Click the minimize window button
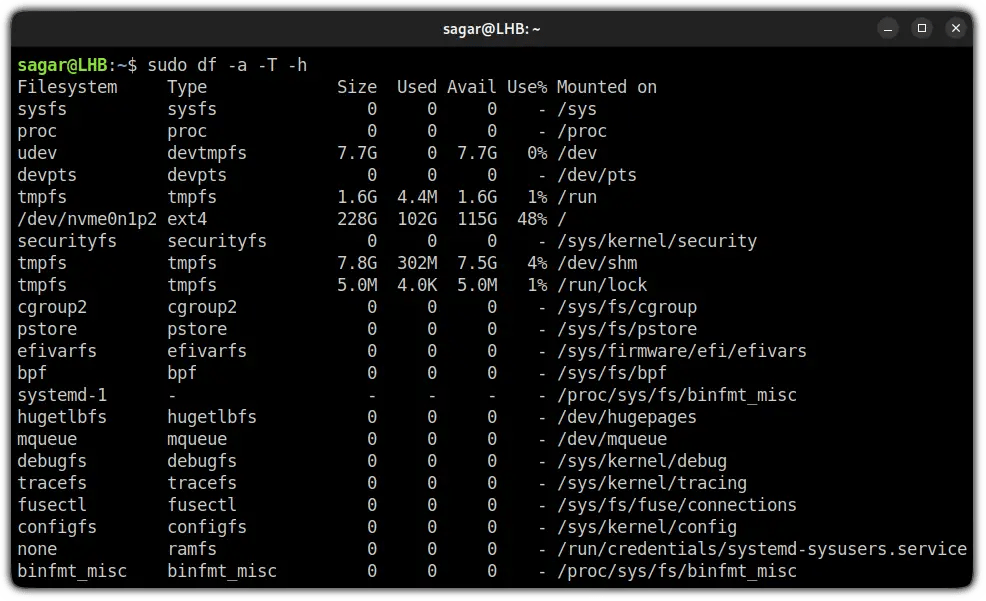This screenshot has width=986, height=601. coord(888,28)
